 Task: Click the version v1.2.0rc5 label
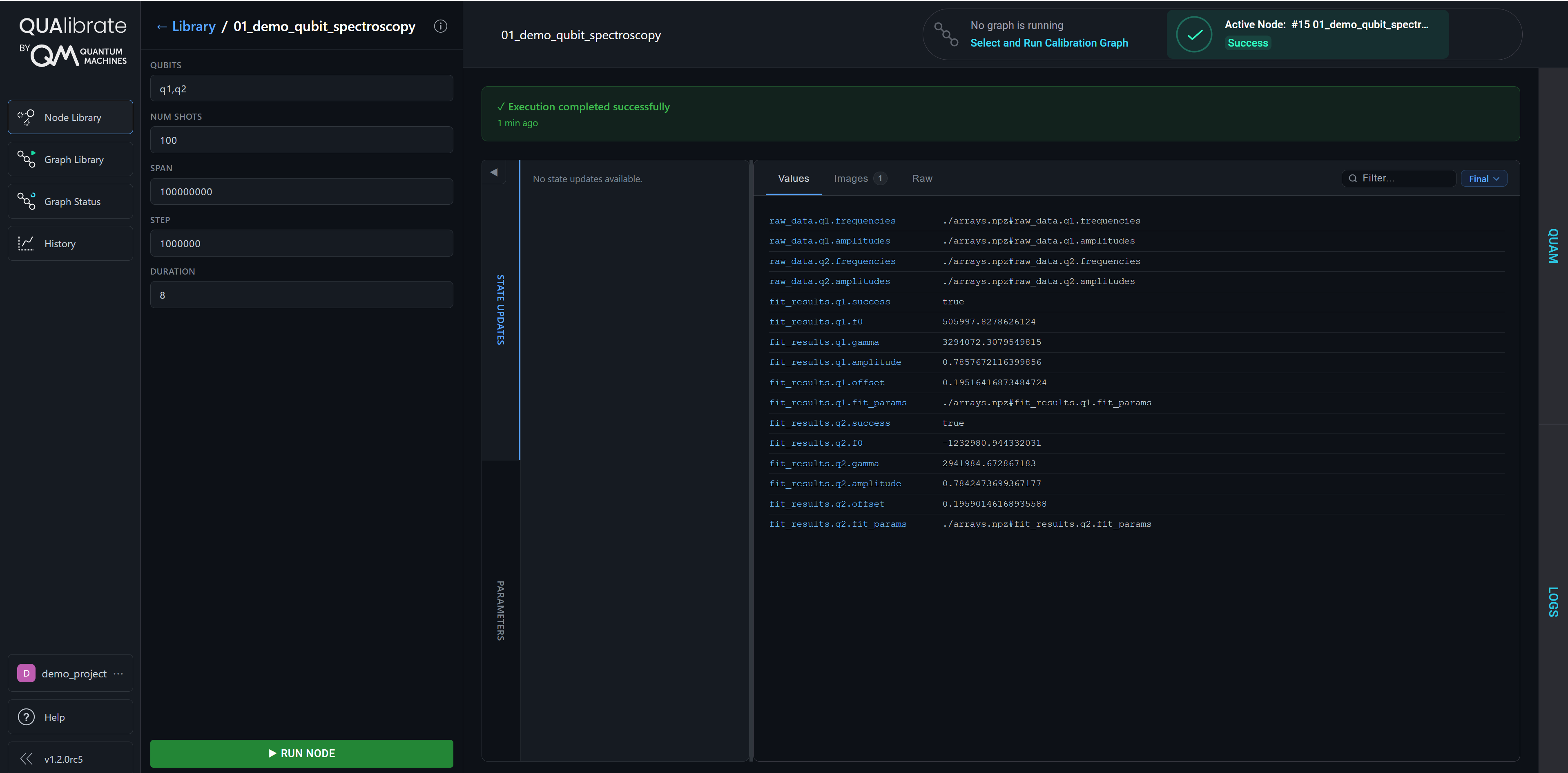(63, 759)
